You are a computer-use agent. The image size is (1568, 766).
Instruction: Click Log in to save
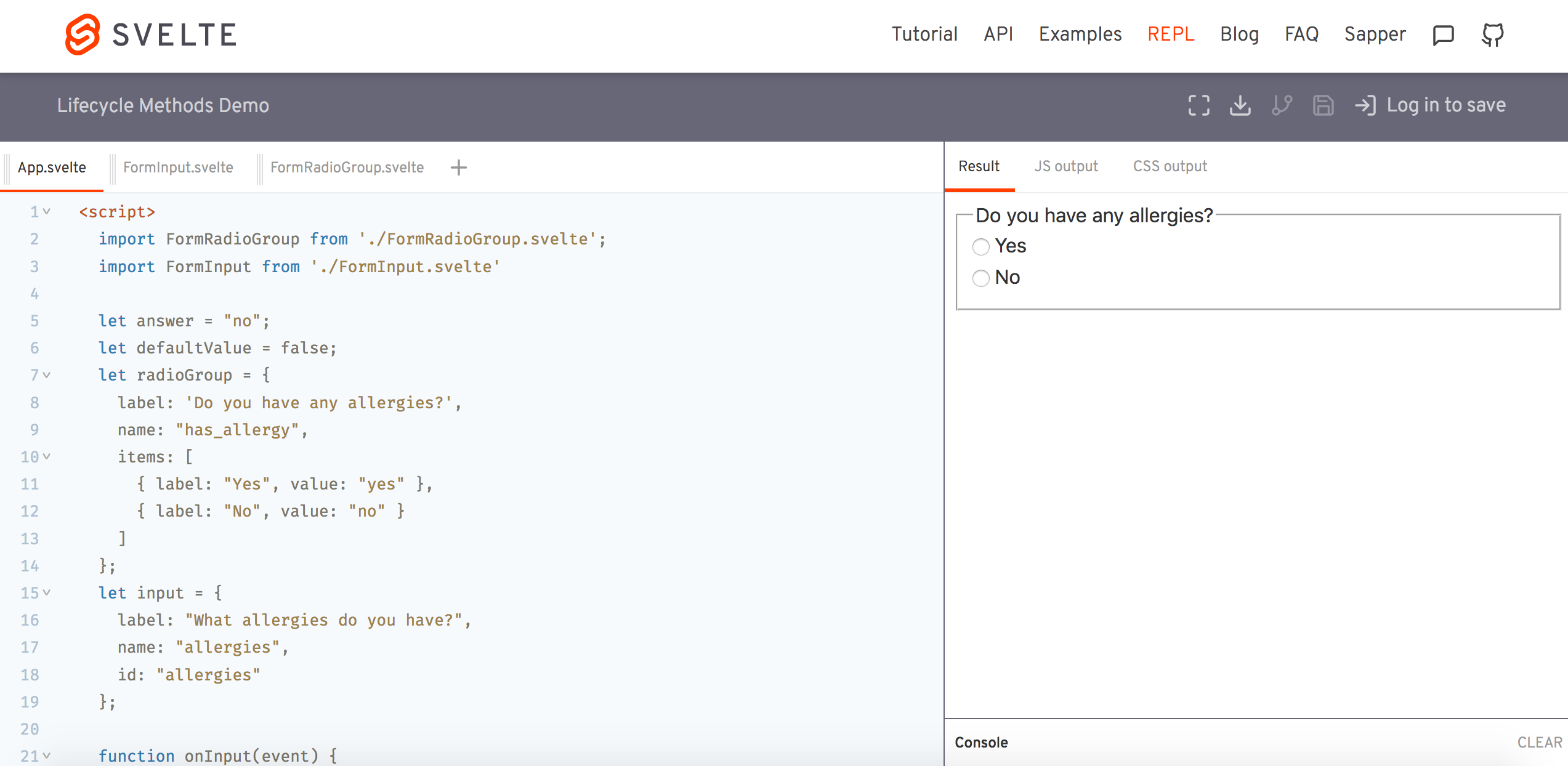point(1446,105)
